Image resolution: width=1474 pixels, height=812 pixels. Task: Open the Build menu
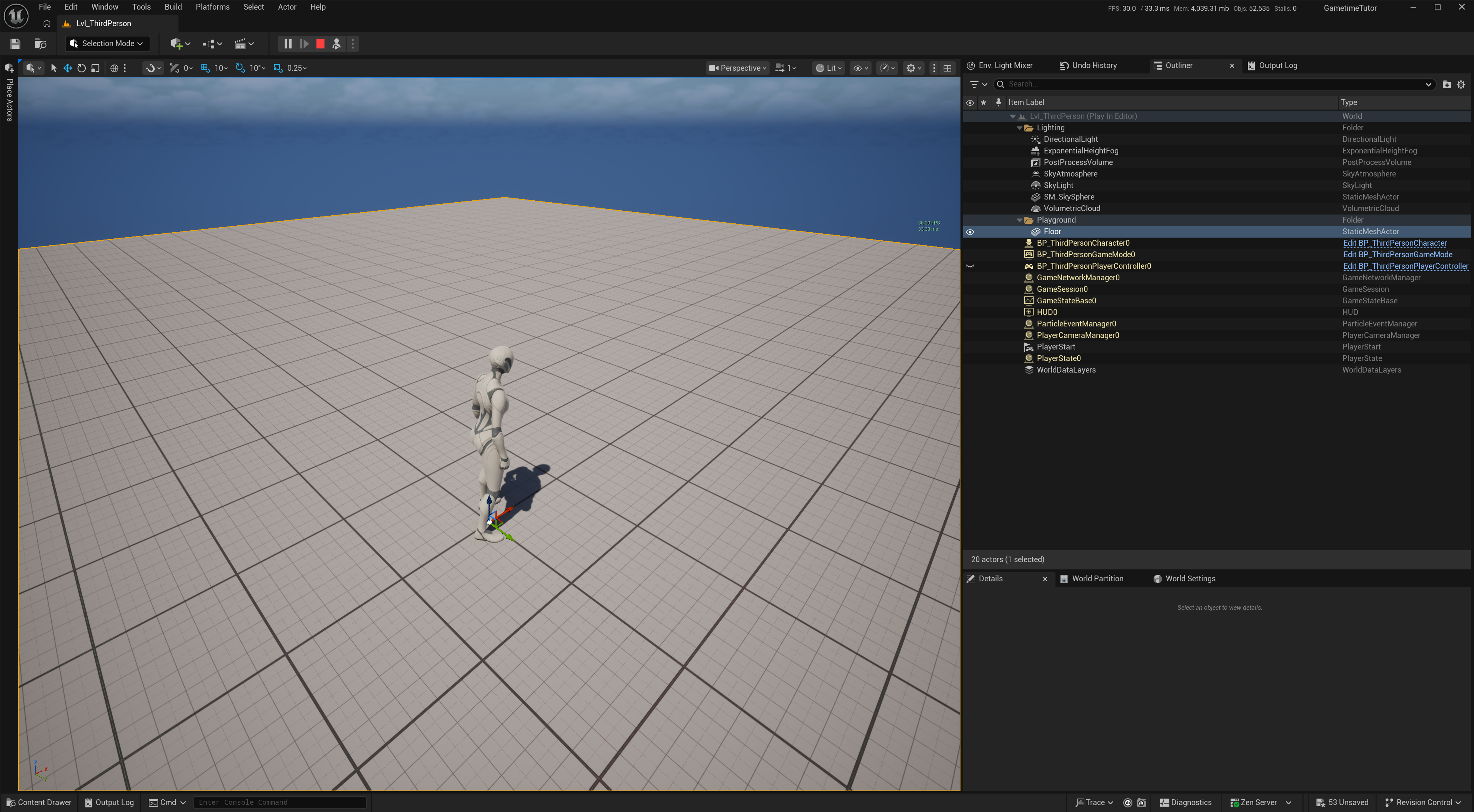[173, 7]
